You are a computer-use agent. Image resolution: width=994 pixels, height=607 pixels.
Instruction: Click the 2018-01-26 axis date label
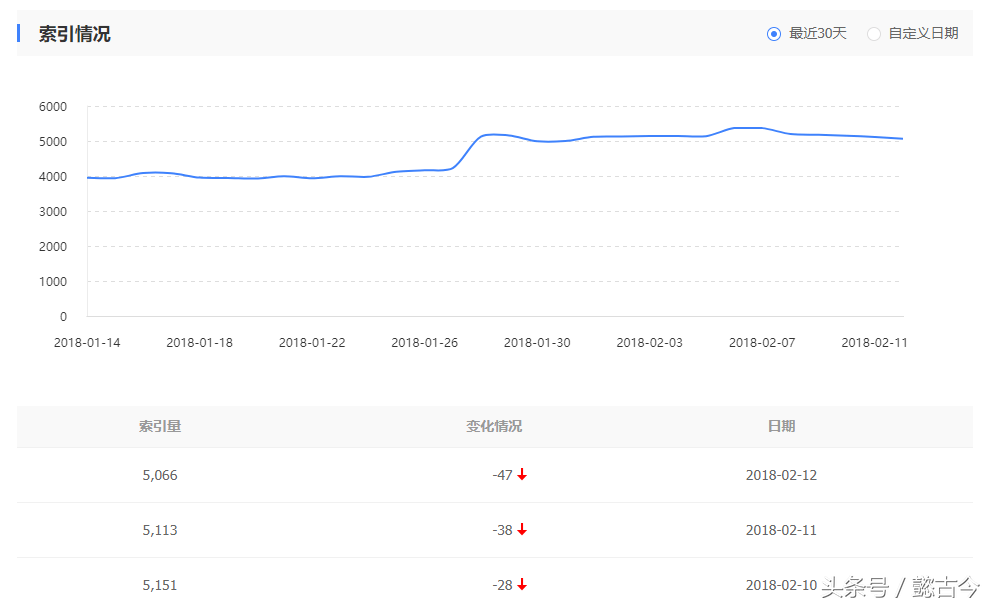coord(424,343)
